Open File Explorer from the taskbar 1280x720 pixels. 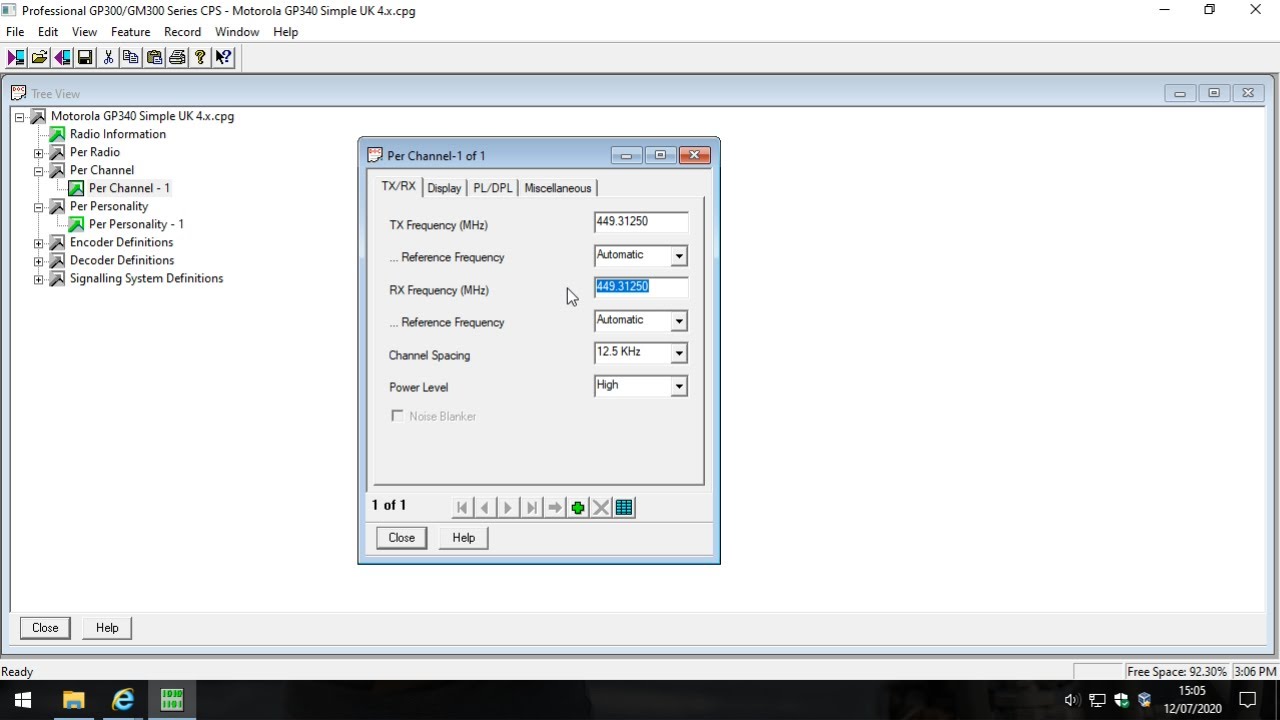[x=73, y=699]
